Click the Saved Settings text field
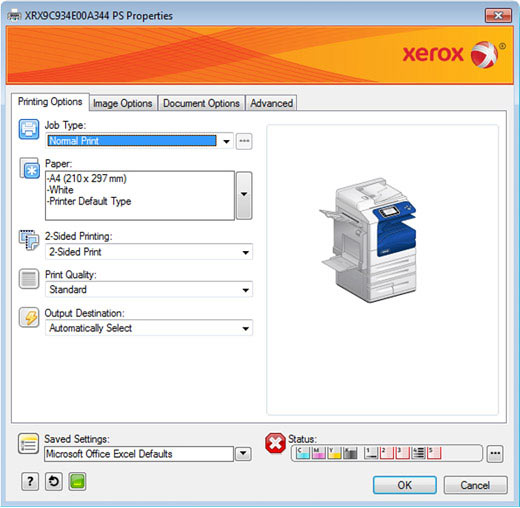This screenshot has width=520, height=508. pos(139,454)
